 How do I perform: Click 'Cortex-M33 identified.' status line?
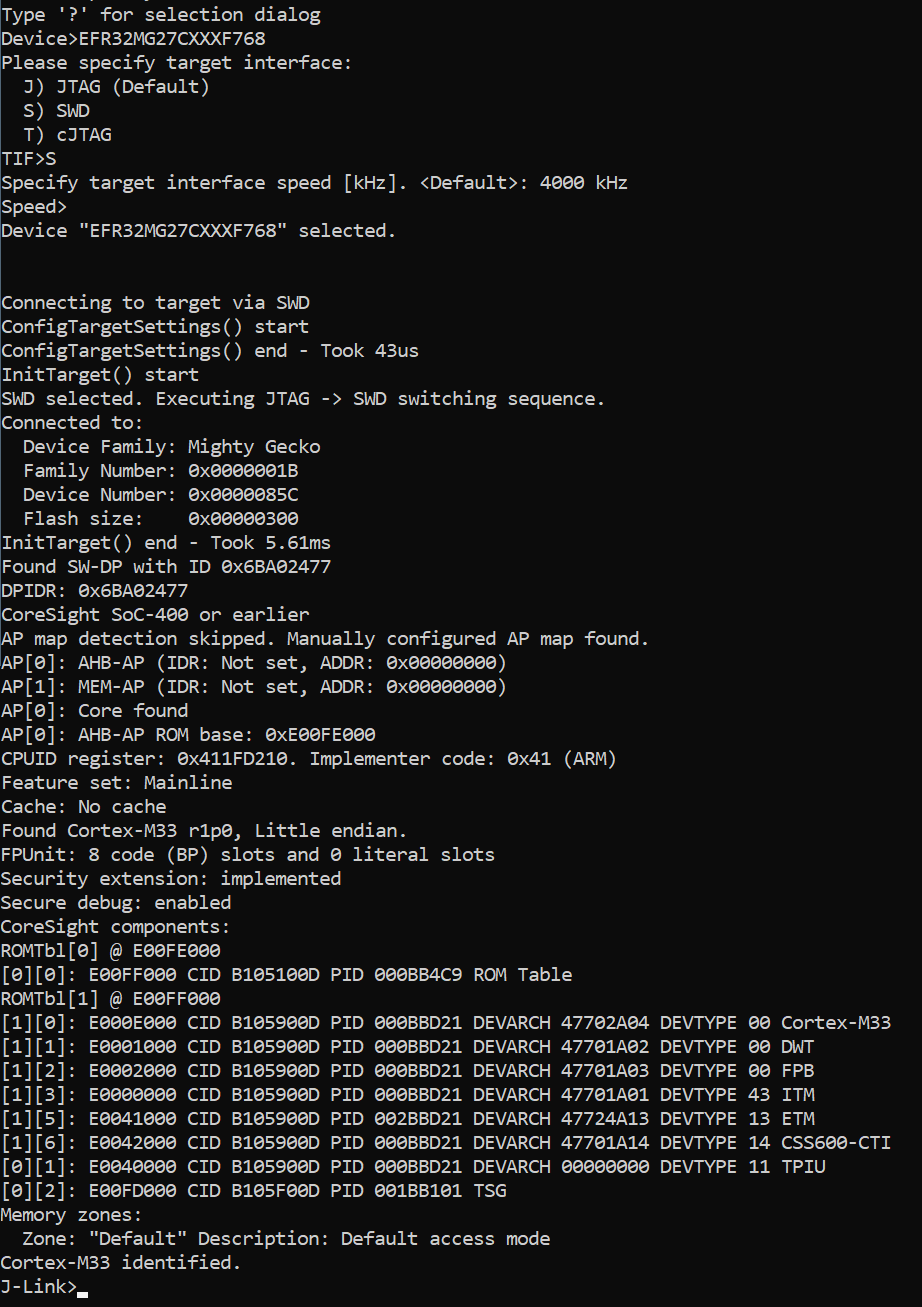[x=121, y=1263]
